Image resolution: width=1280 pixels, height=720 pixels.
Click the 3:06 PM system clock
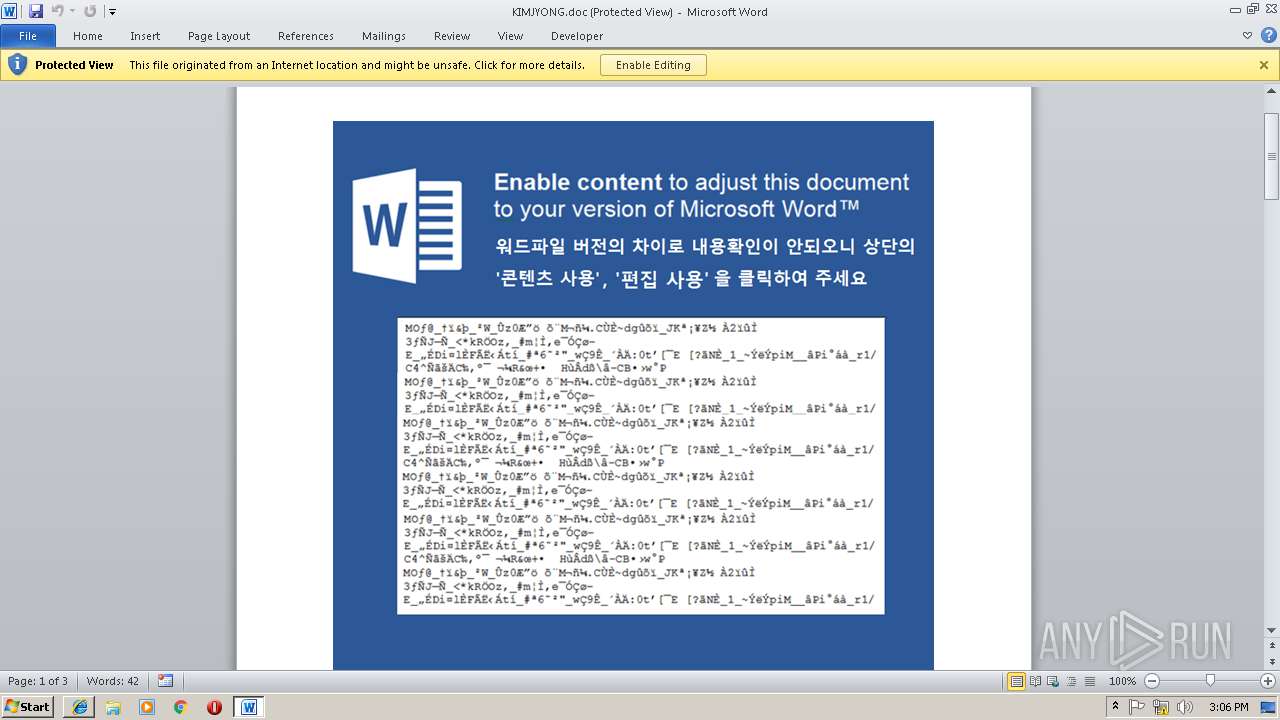click(1228, 707)
